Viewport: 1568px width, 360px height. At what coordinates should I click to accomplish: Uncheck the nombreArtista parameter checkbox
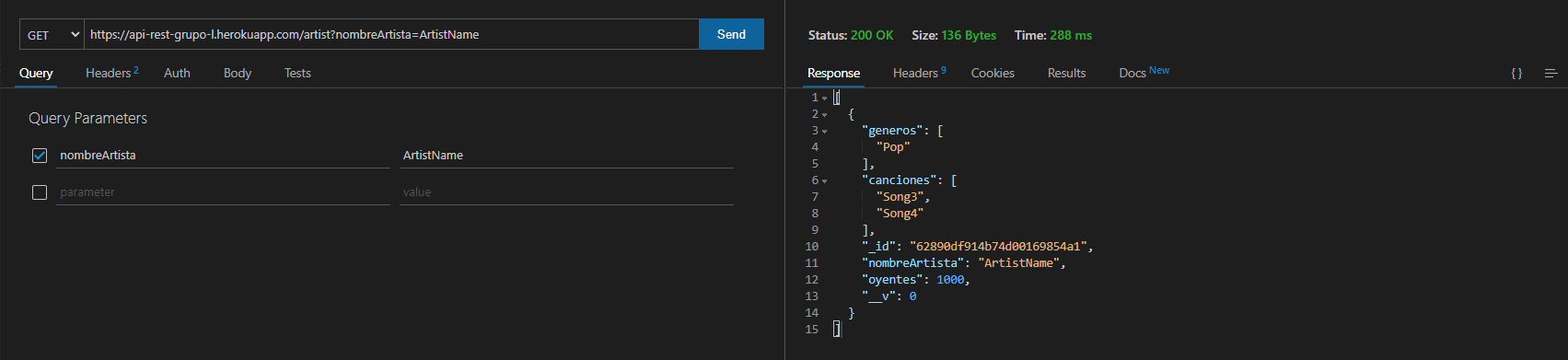[40, 156]
